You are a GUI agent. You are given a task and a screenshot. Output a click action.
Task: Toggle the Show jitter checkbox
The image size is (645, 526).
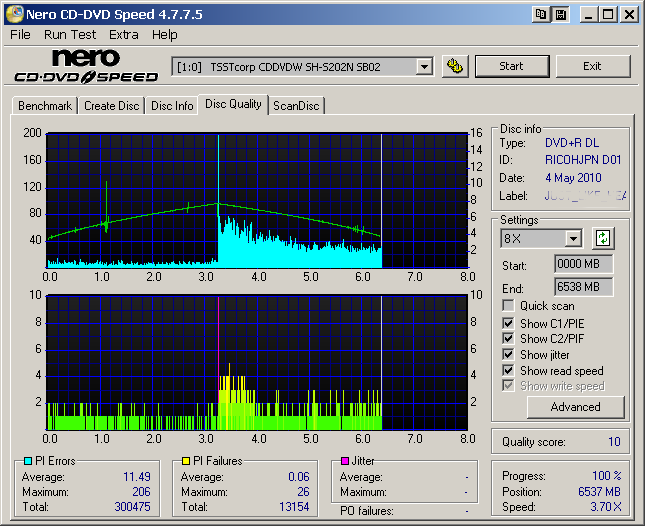pos(509,355)
